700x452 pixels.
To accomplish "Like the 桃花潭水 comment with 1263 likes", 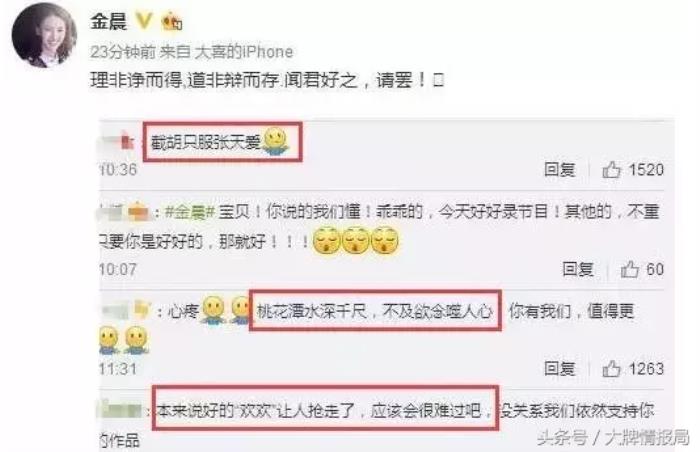I will pos(611,369).
